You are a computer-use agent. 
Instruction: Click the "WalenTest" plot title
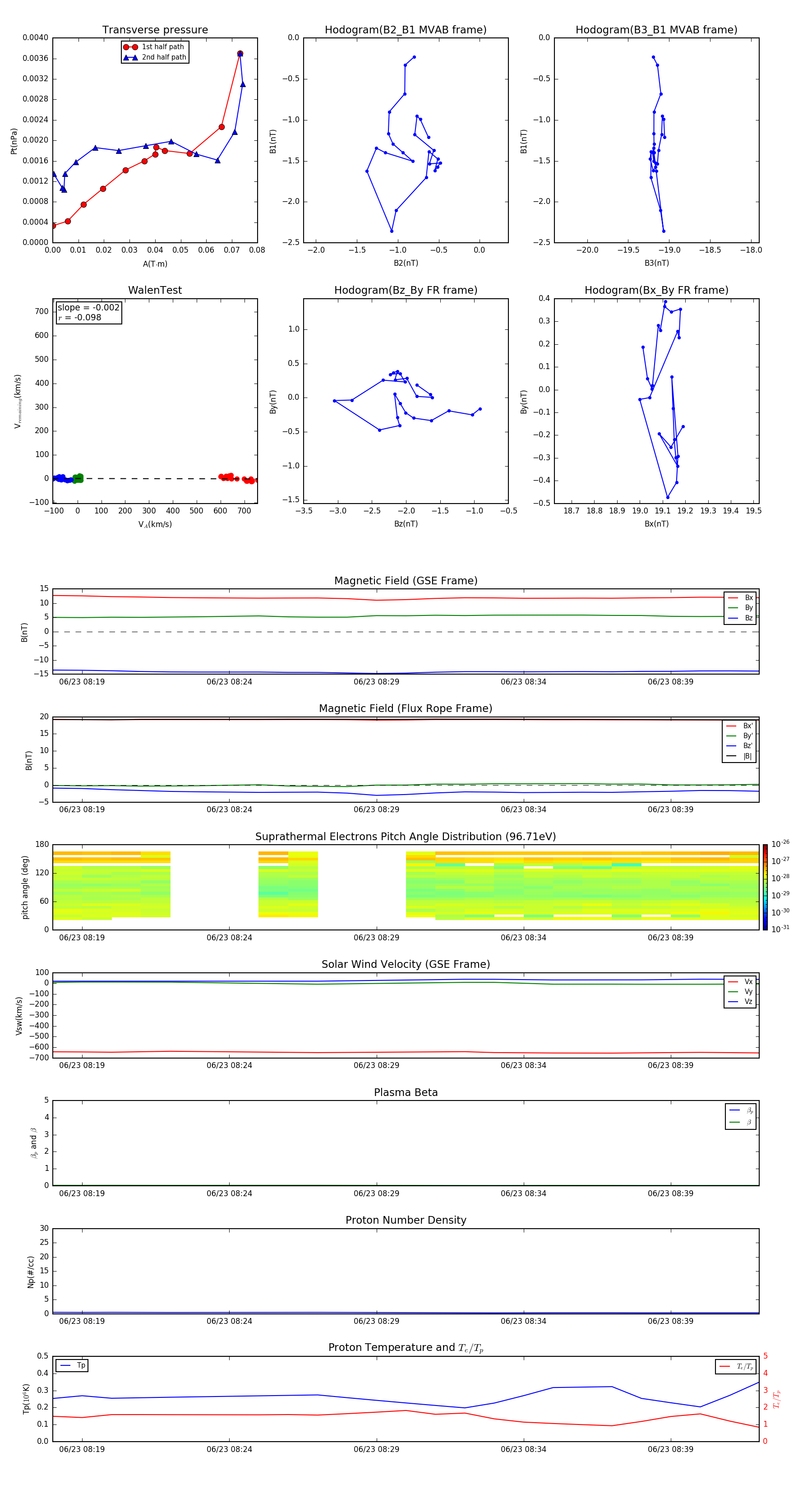155,290
